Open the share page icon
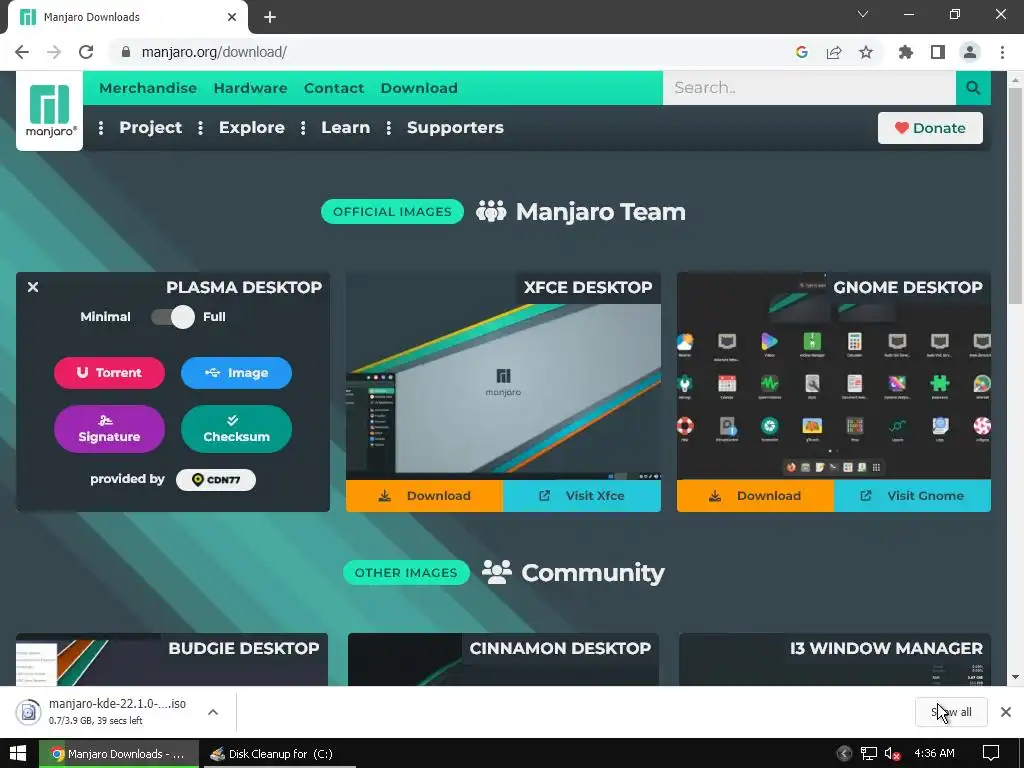1024x768 pixels. 834,52
